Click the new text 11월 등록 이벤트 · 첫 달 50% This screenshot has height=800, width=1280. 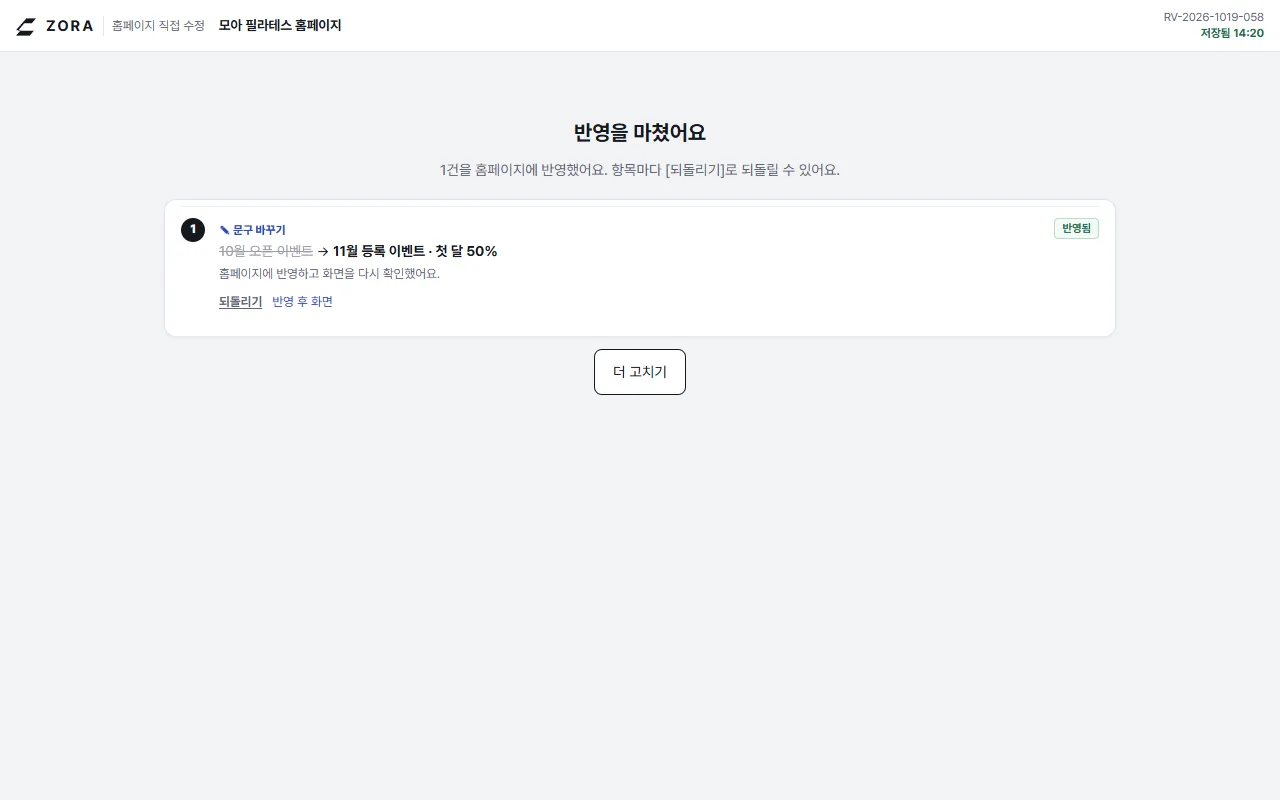tap(415, 251)
